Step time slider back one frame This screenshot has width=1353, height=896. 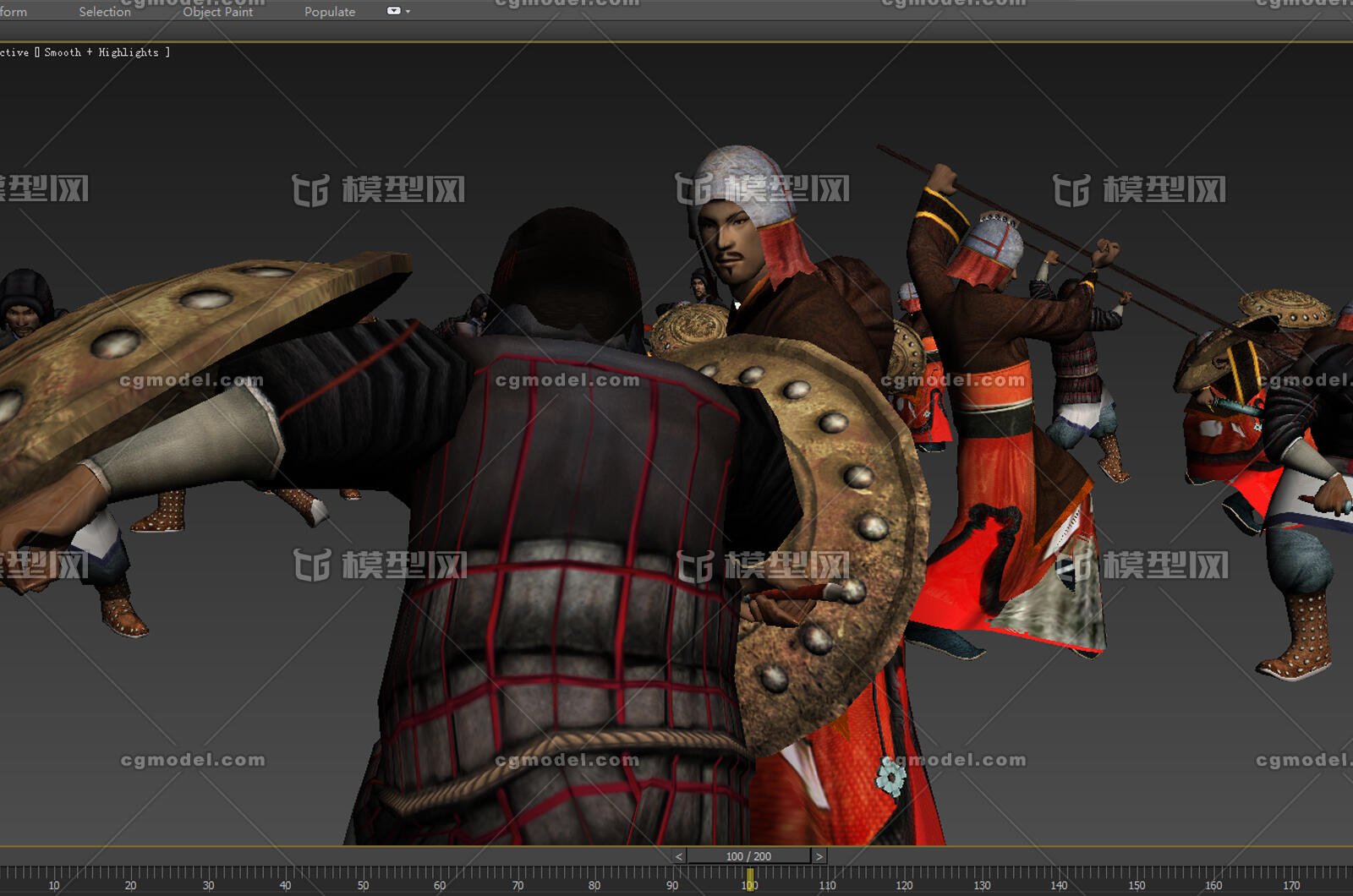point(678,856)
